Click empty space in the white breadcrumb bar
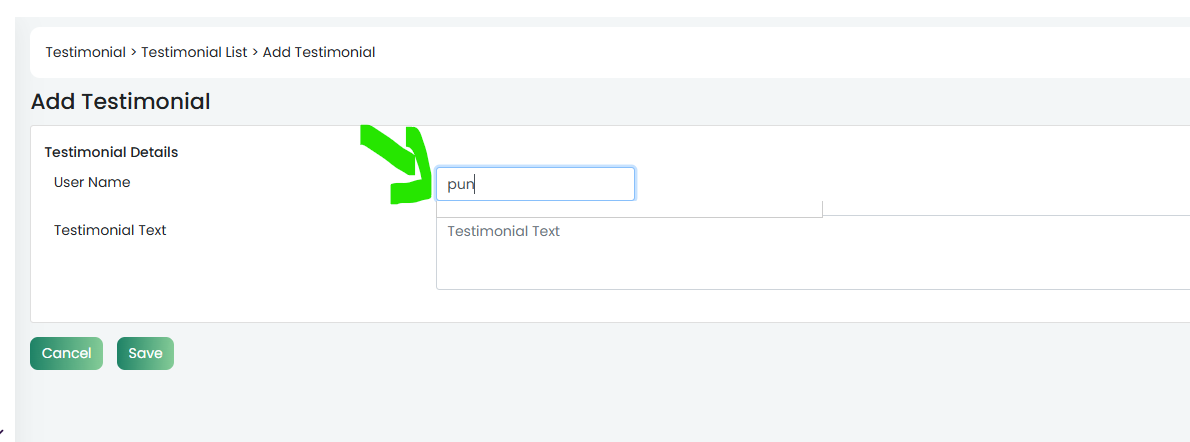Viewport: 1190px width, 442px height. 759,52
